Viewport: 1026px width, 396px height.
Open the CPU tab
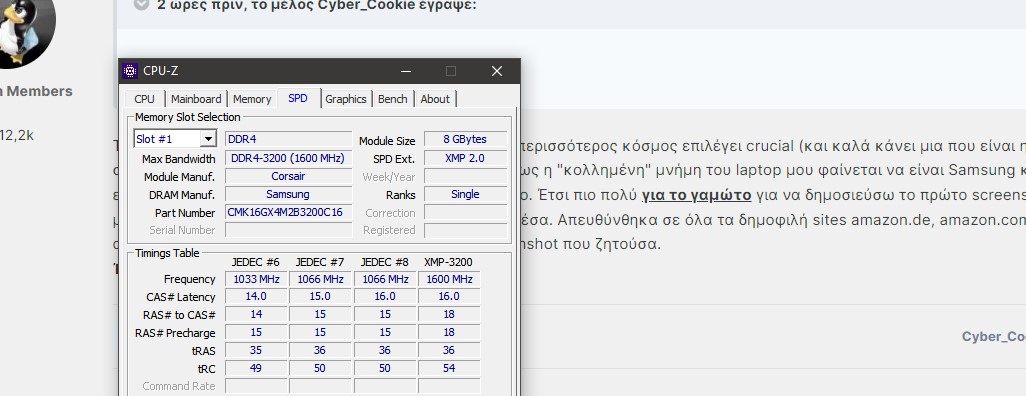pyautogui.click(x=145, y=99)
